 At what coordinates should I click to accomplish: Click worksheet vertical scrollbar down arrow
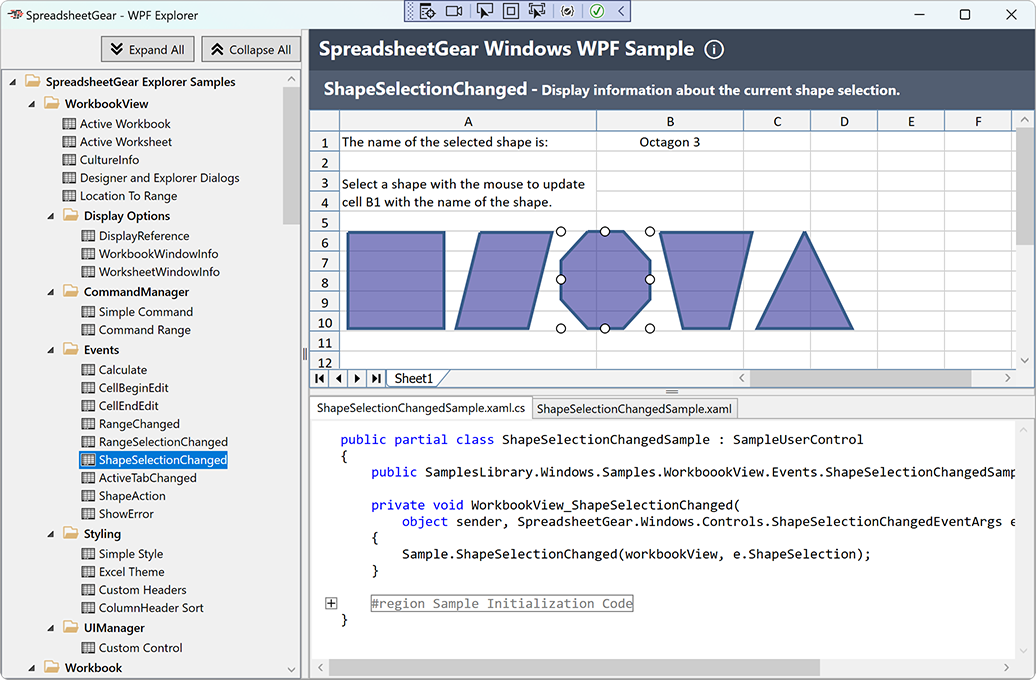point(1024,361)
